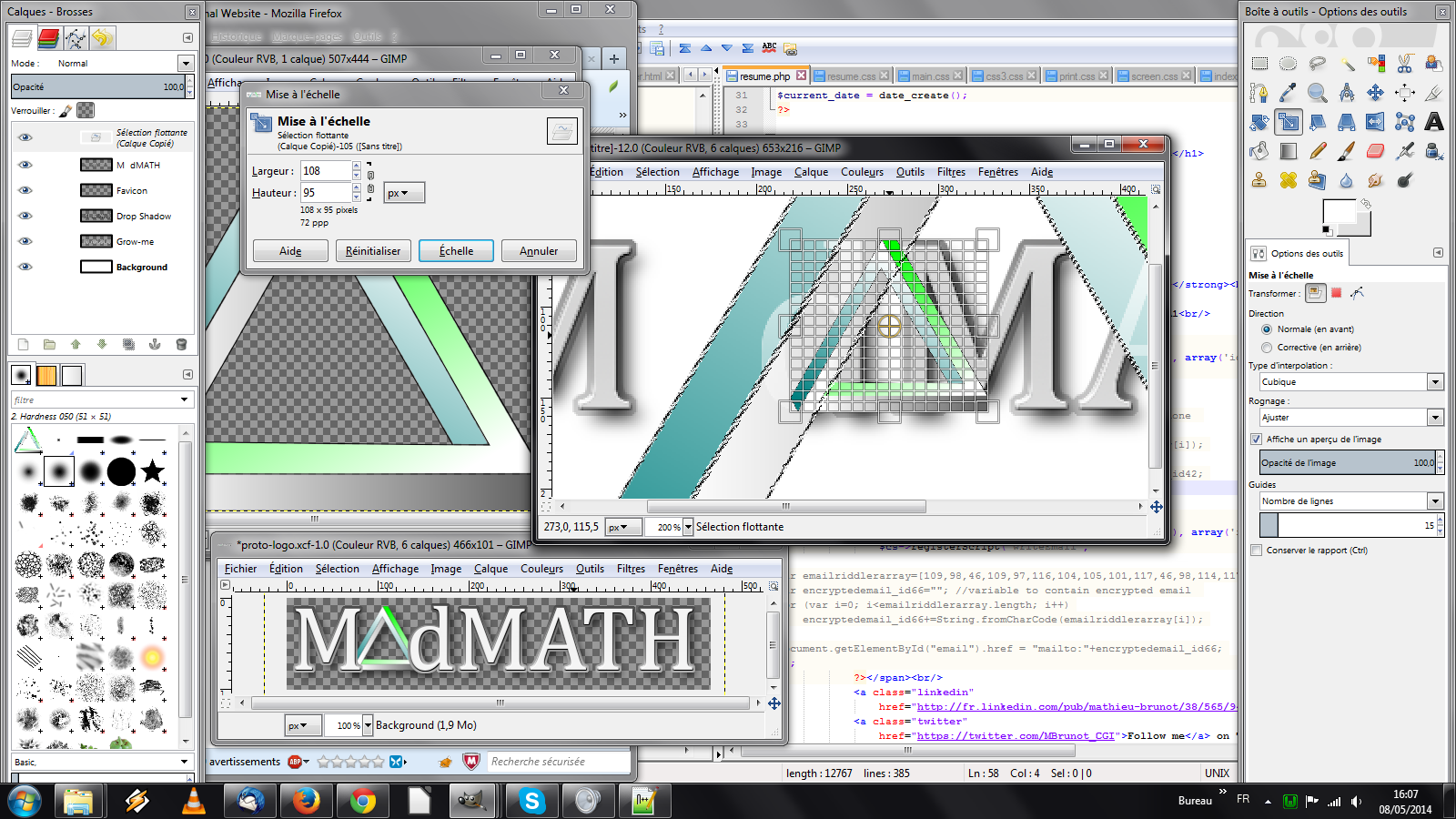Image resolution: width=1456 pixels, height=819 pixels.
Task: Hide the Drop Shadow layer
Action: [x=25, y=216]
